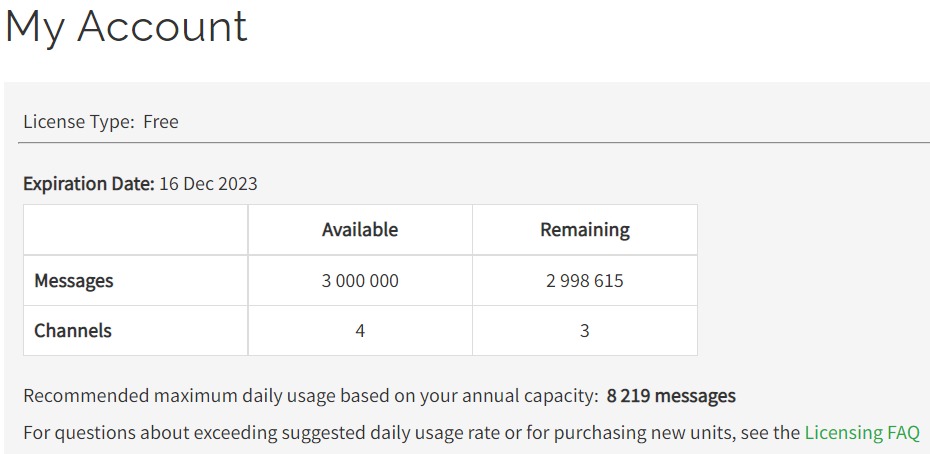930x454 pixels.
Task: Open the Licensing FAQ link
Action: tap(861, 433)
